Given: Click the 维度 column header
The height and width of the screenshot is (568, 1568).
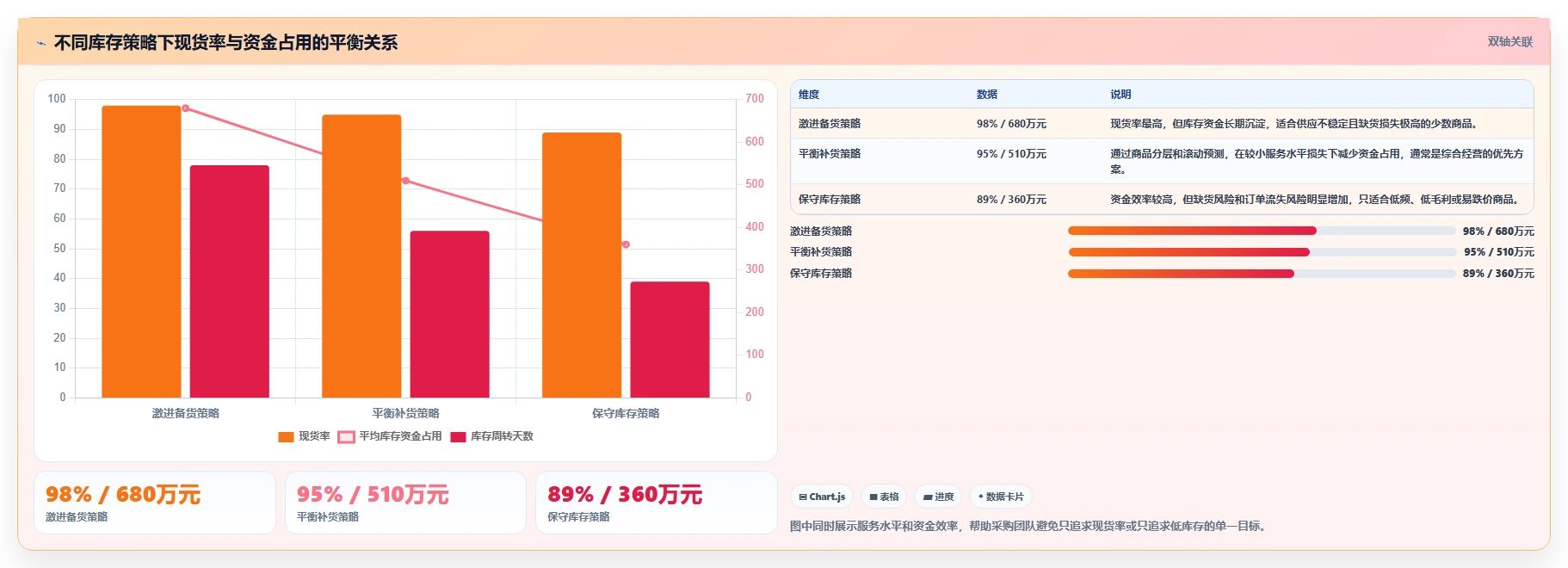Looking at the screenshot, I should tap(809, 95).
